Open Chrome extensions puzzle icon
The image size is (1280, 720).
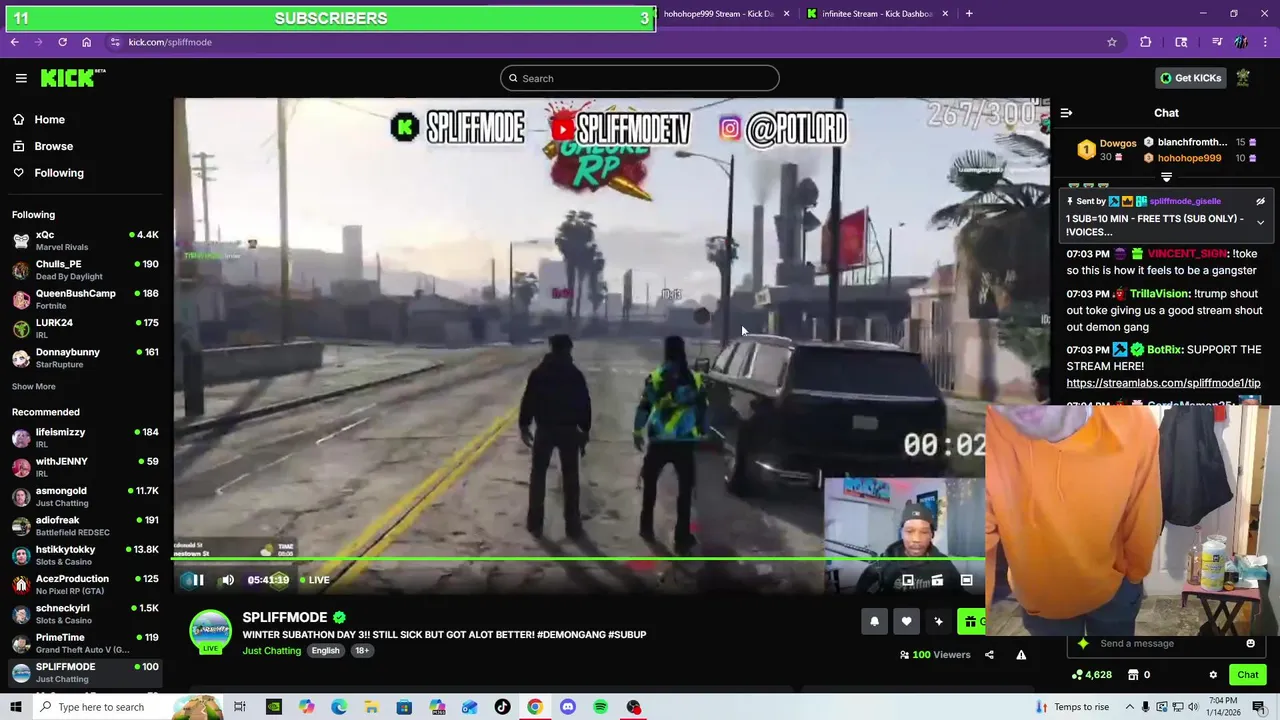pyautogui.click(x=1146, y=42)
